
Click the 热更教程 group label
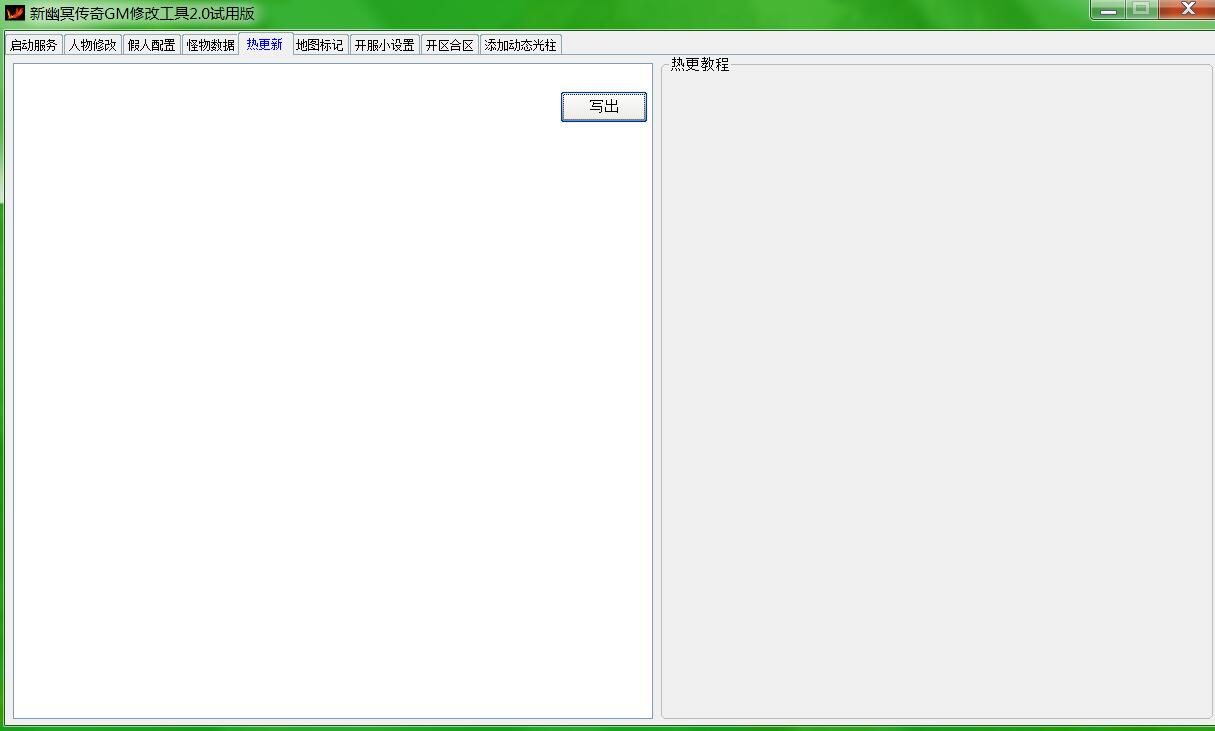point(700,65)
